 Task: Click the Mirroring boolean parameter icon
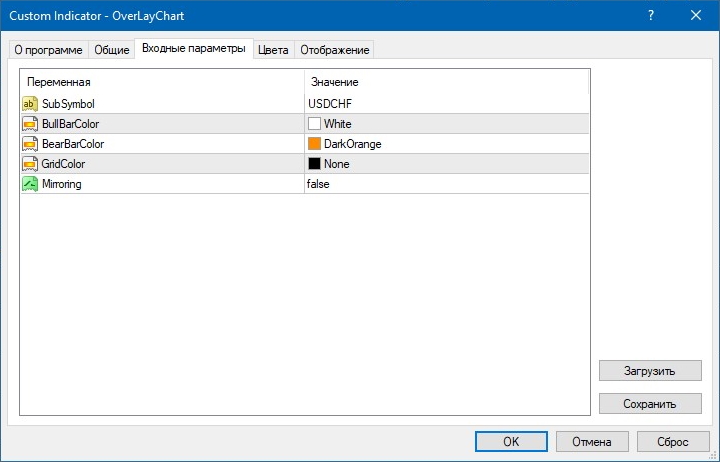point(29,184)
